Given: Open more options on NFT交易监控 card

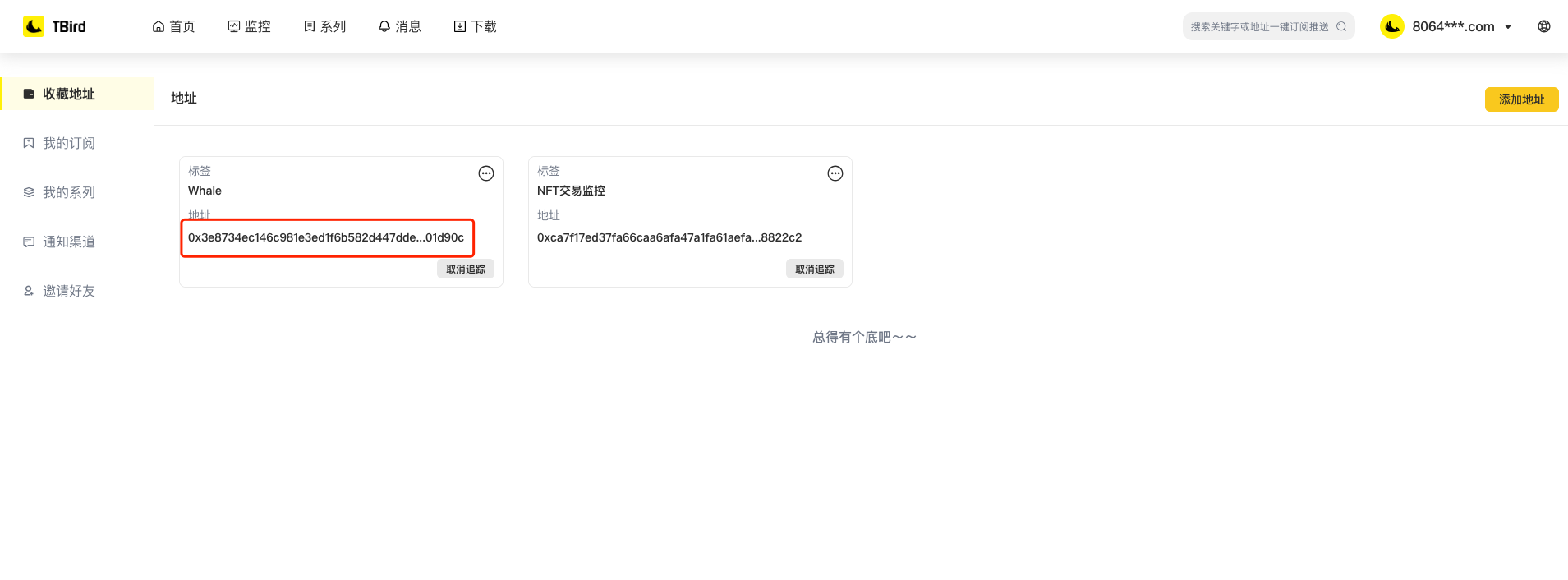Looking at the screenshot, I should coord(835,173).
